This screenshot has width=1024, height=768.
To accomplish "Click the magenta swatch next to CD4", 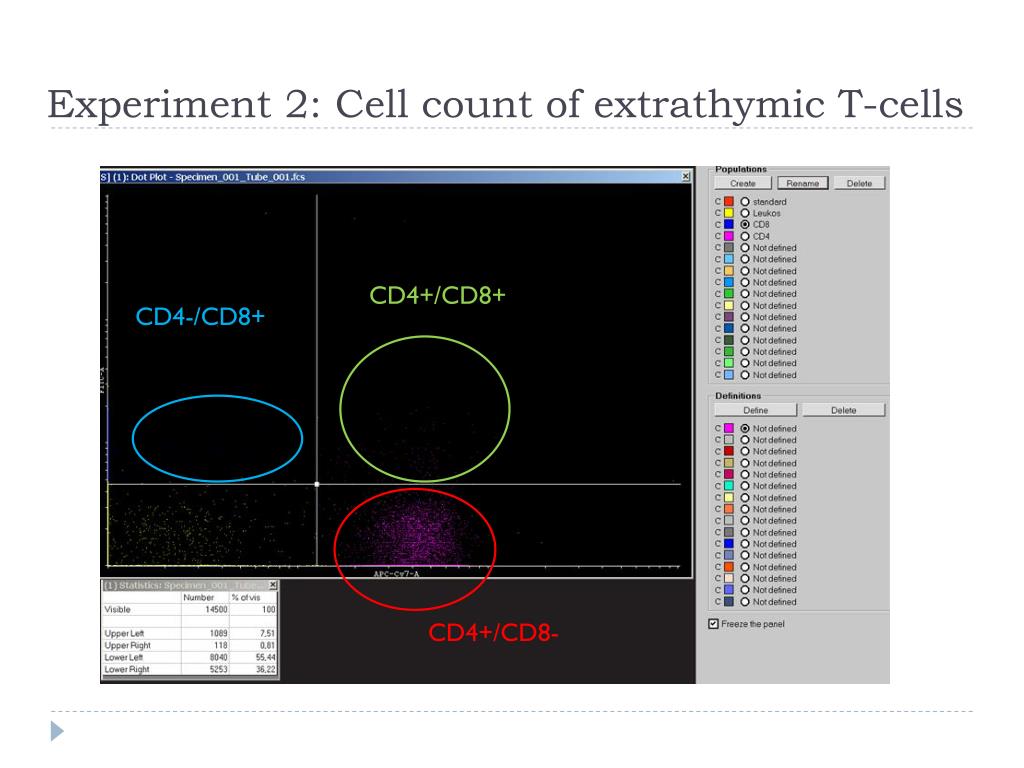I will click(x=729, y=236).
